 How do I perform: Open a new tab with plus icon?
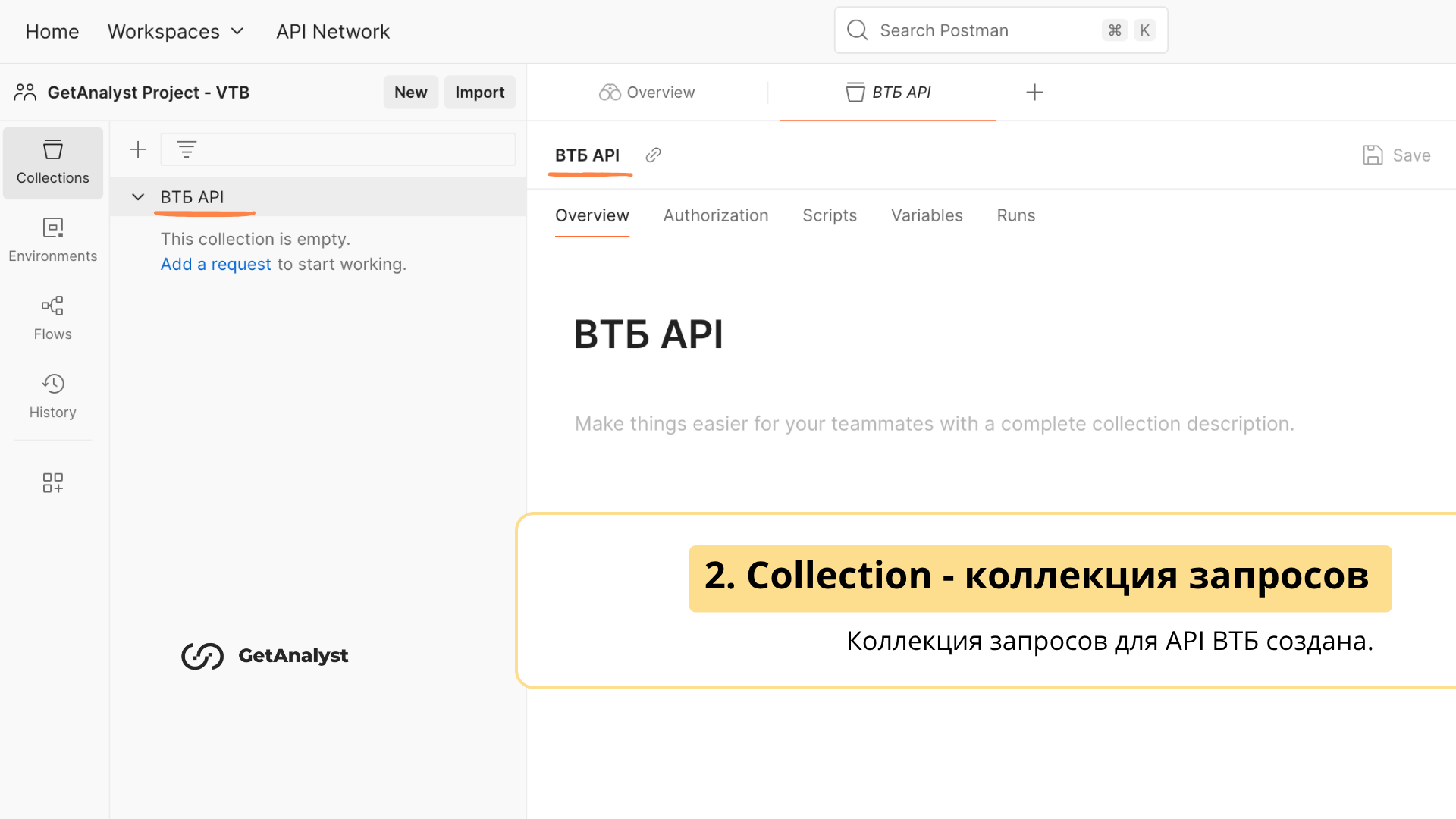[1034, 93]
